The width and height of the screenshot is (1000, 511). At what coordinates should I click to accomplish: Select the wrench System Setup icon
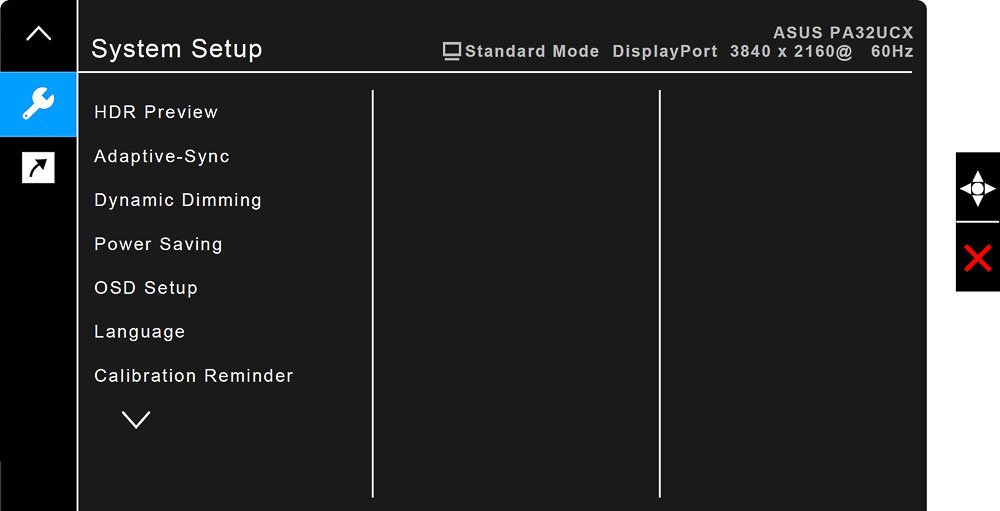[x=38, y=104]
